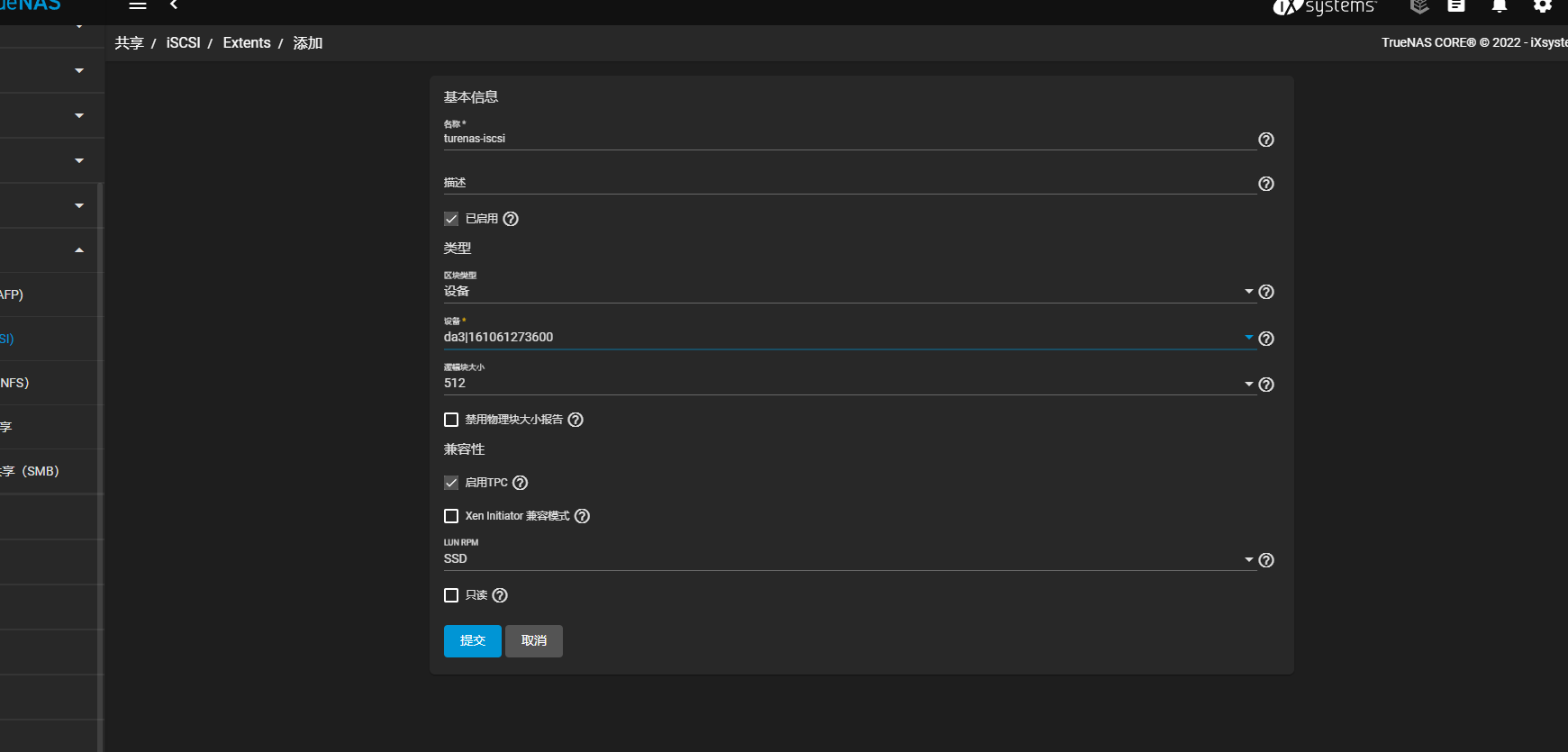Click 取消 cancel button
Image resolution: width=1568 pixels, height=752 pixels.
(x=534, y=641)
